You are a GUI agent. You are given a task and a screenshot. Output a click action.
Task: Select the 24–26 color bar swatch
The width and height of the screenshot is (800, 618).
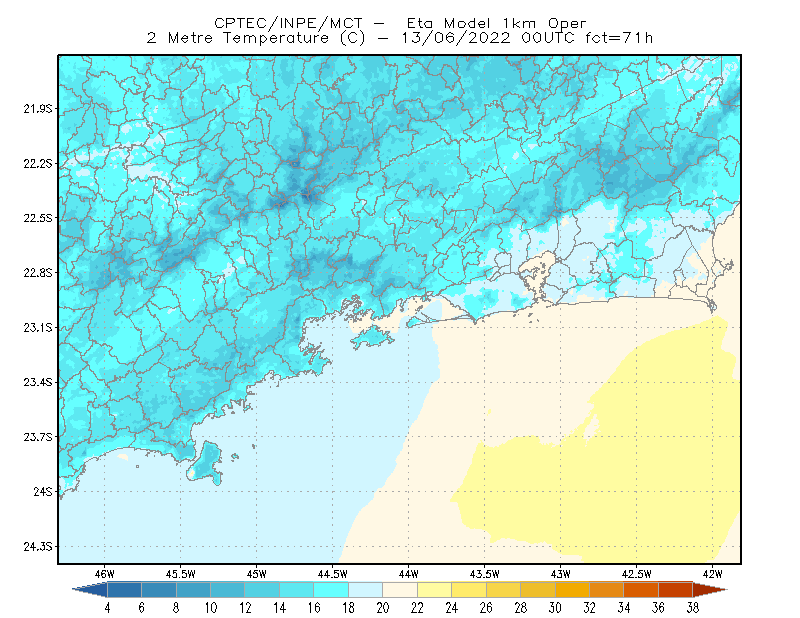click(x=469, y=590)
